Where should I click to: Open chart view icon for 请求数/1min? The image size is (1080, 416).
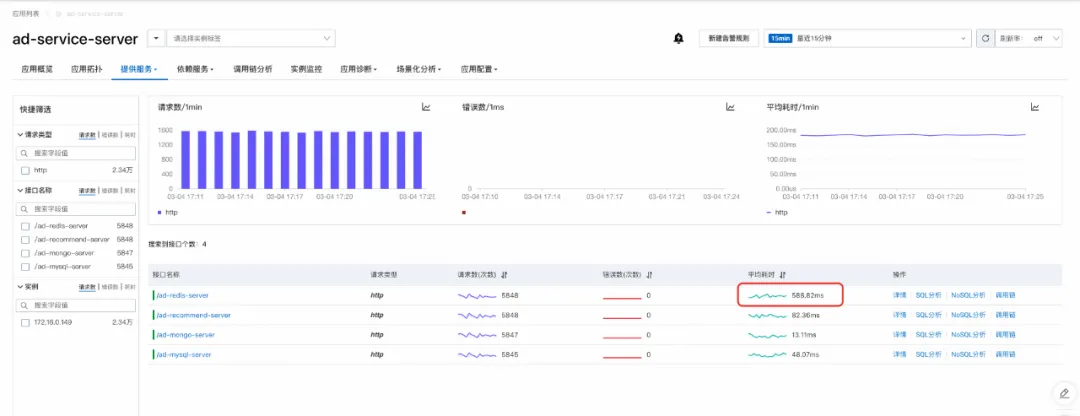click(426, 107)
